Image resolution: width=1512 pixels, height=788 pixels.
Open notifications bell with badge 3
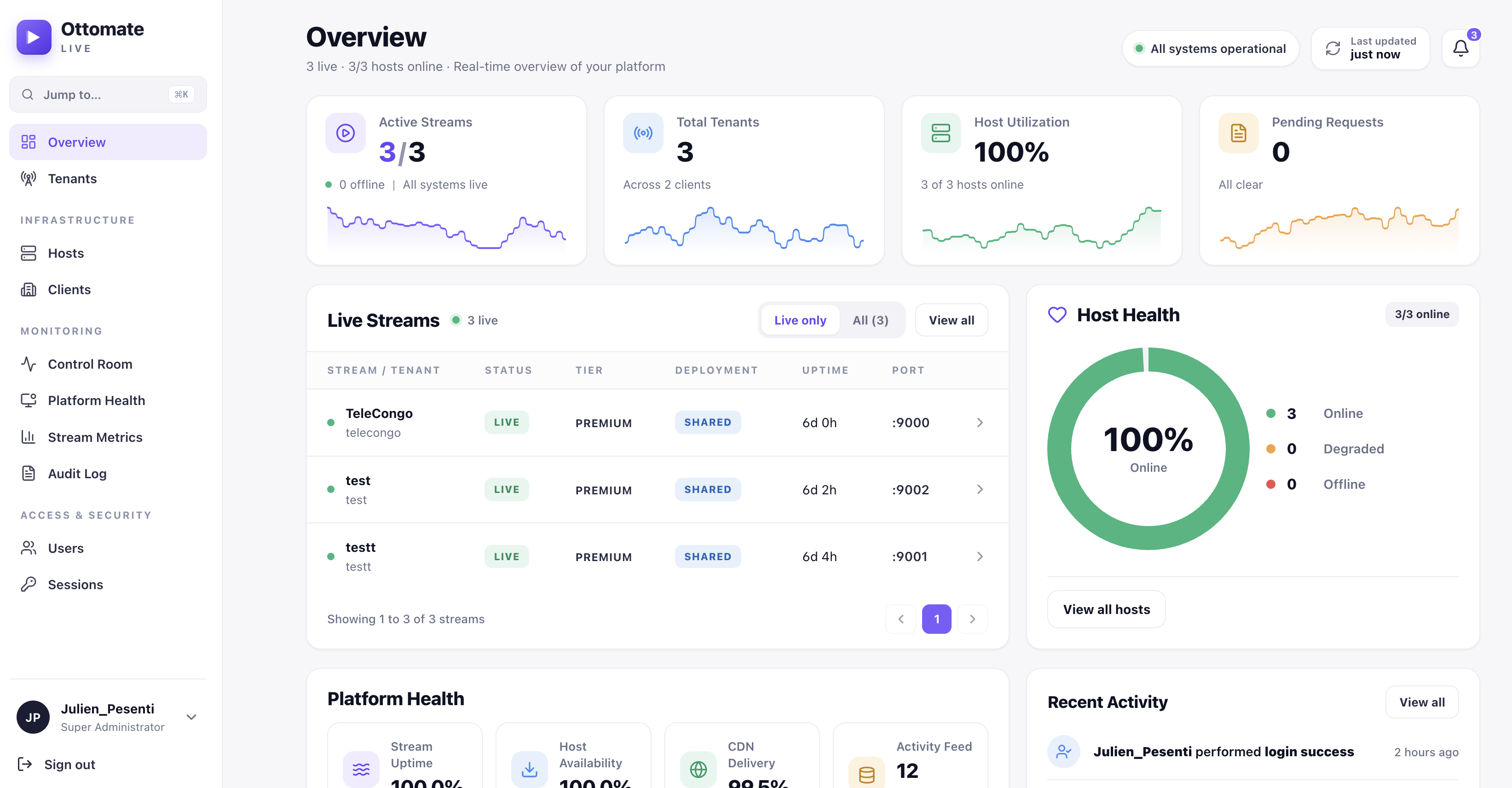point(1461,48)
